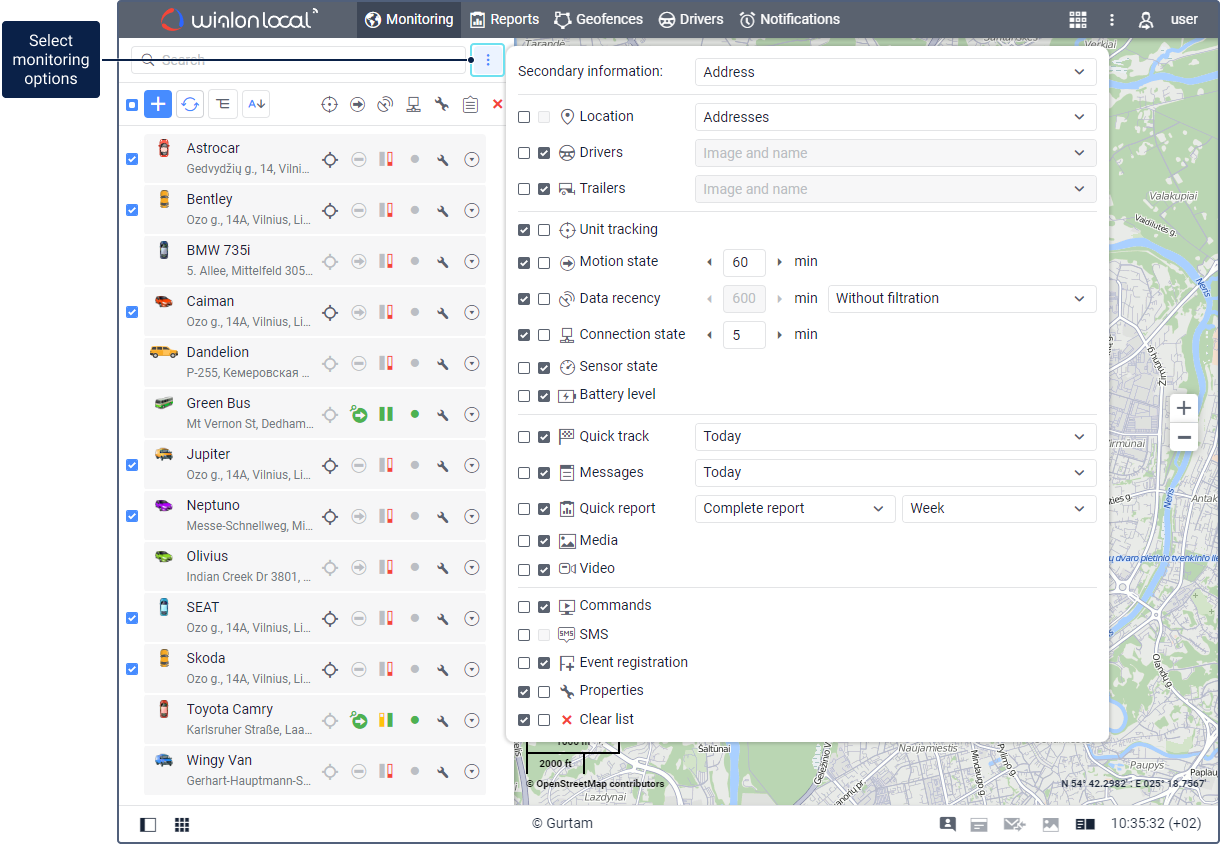The image size is (1220, 844).
Task: Uncheck the Astrocar unit checkbox
Action: point(132,159)
